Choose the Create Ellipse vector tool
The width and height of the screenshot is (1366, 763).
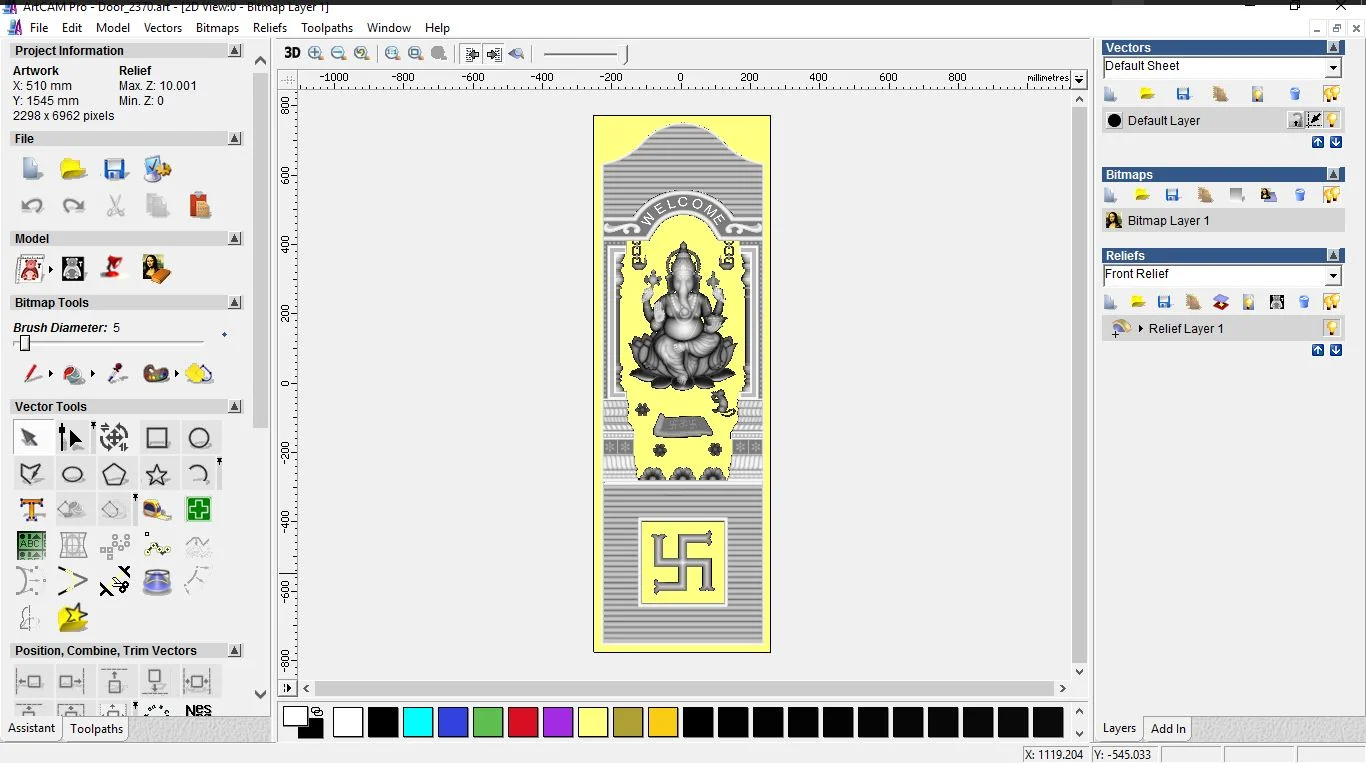coord(73,474)
